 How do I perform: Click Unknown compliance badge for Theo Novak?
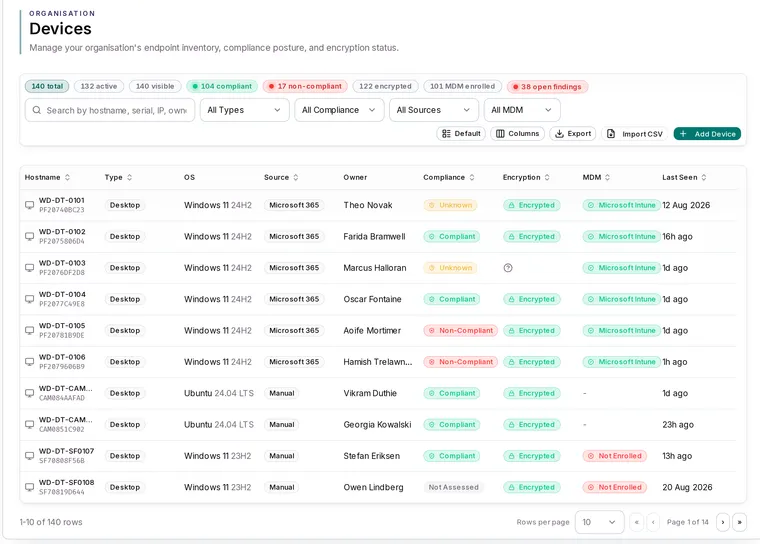450,205
